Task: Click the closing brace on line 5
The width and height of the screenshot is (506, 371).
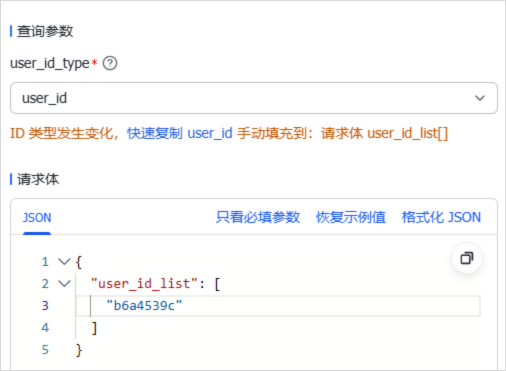Action: point(79,350)
